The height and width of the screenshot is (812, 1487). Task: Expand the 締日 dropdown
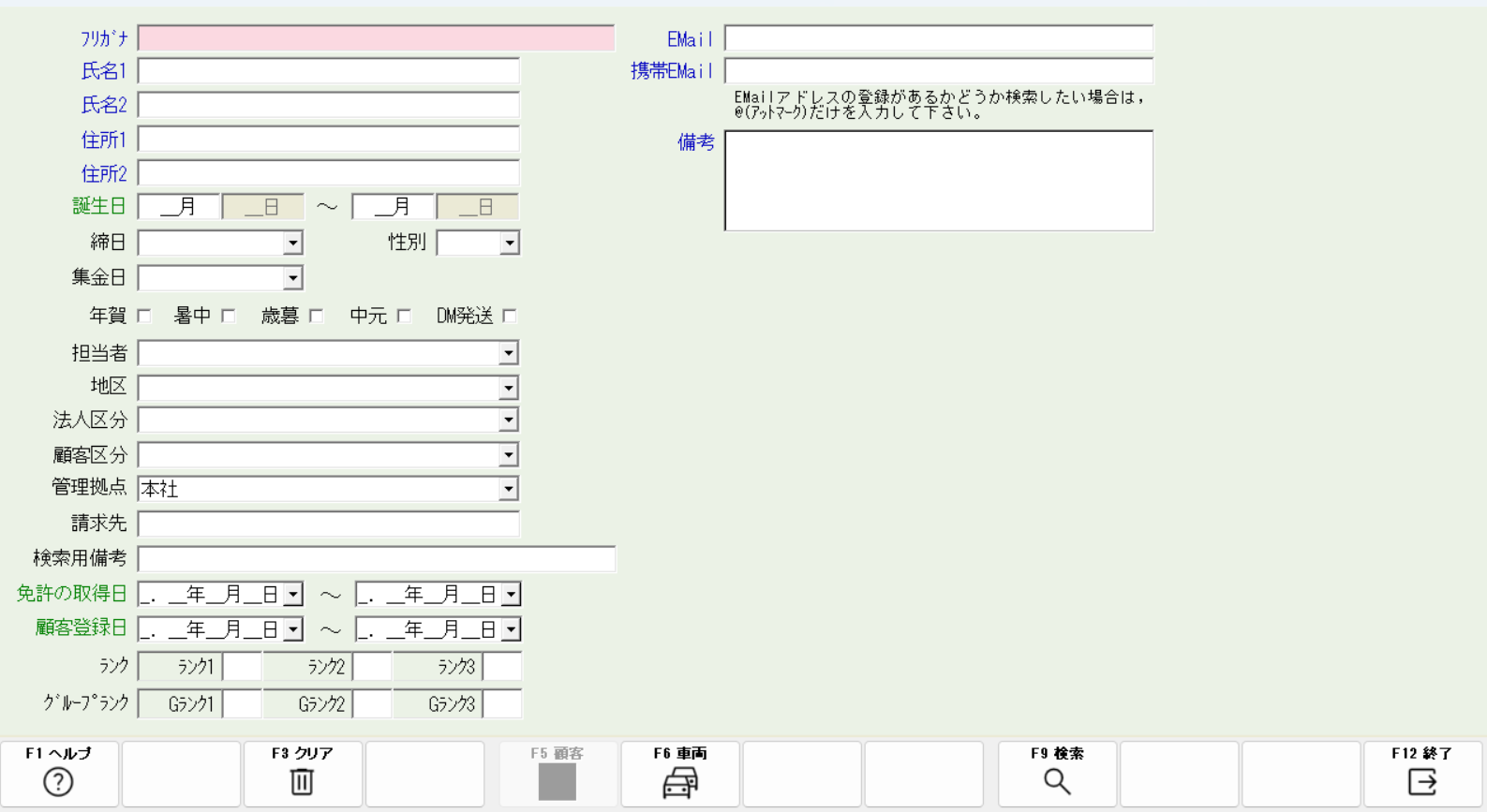pos(292,244)
